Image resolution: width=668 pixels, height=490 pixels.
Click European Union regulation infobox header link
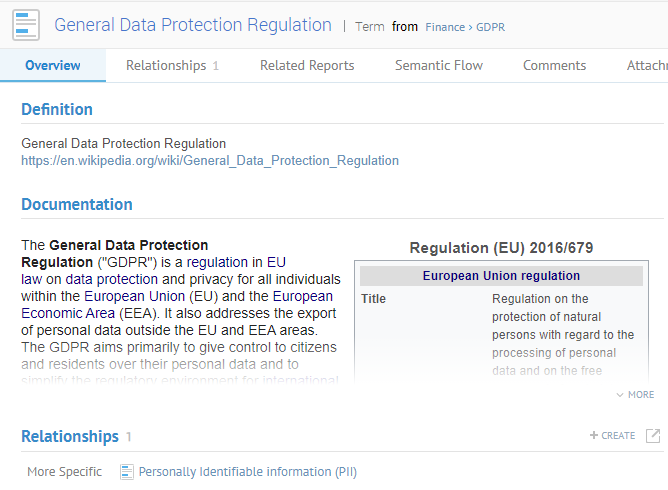click(x=501, y=276)
